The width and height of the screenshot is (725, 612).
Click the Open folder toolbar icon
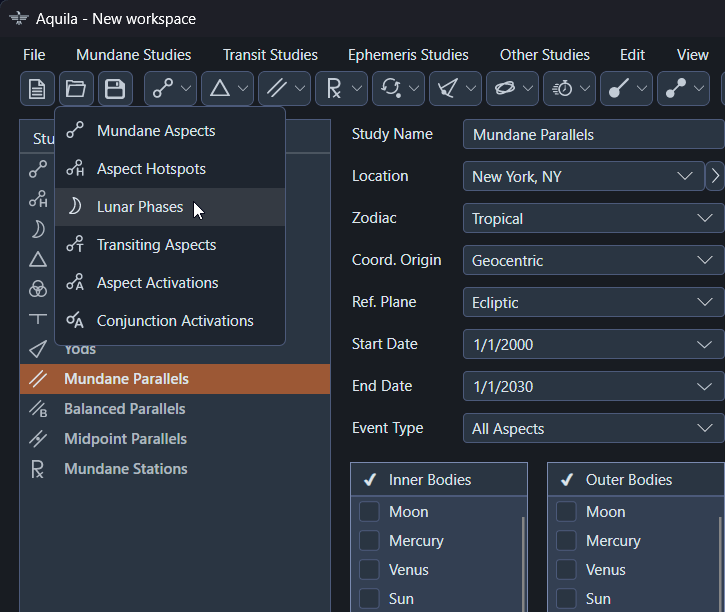point(76,89)
